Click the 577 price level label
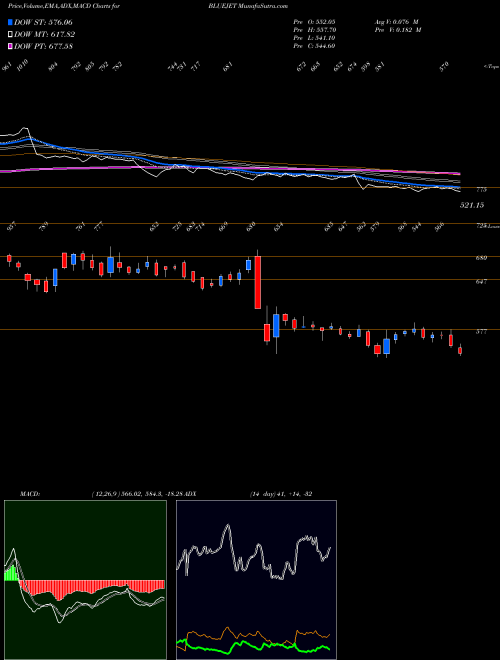 481,332
